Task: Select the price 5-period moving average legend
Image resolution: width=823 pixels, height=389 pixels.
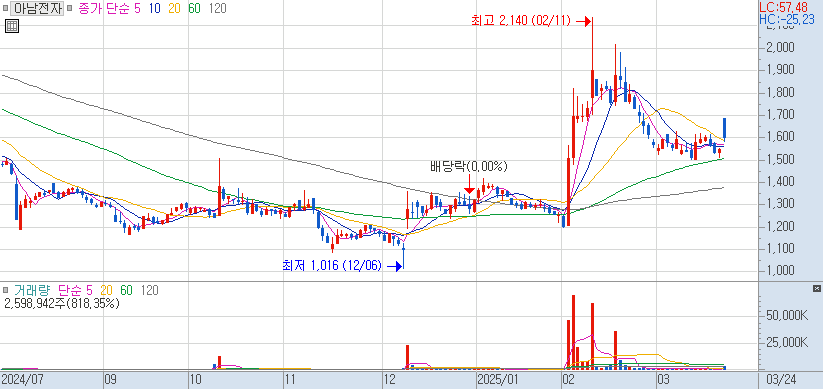Action: [x=138, y=8]
